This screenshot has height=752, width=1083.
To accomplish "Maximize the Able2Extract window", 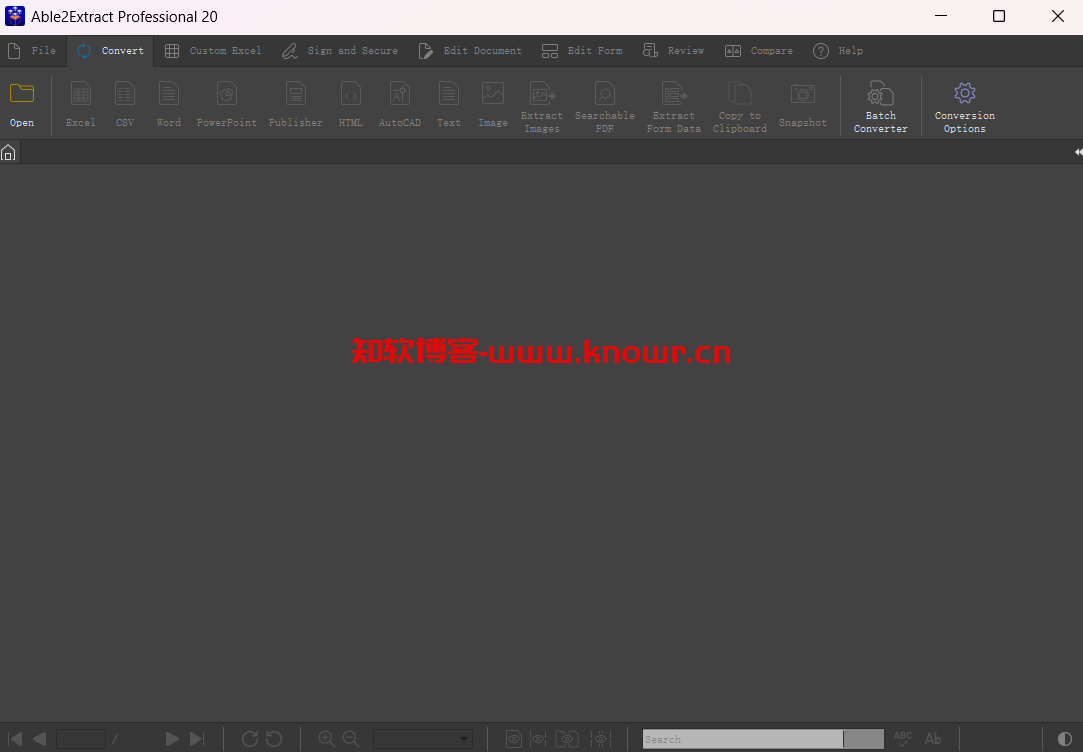I will (999, 16).
